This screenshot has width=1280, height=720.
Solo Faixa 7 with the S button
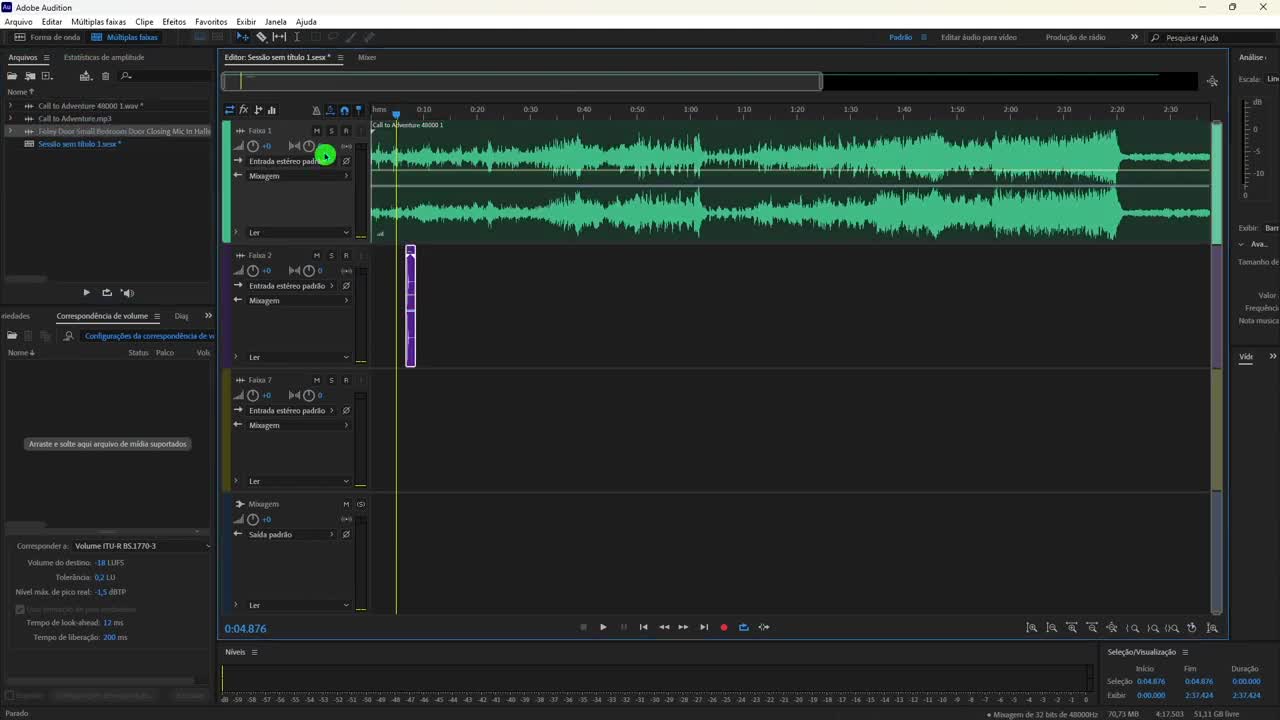[x=331, y=380]
